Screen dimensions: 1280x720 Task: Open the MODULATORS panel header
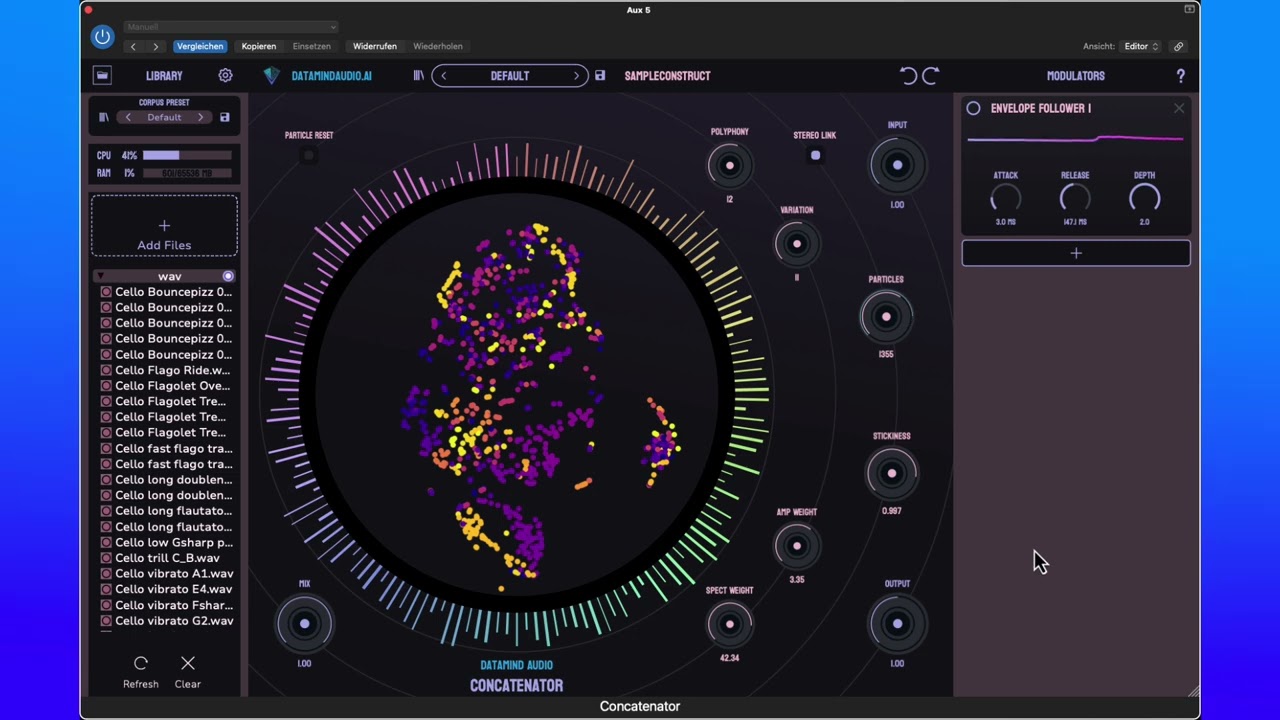click(x=1075, y=76)
